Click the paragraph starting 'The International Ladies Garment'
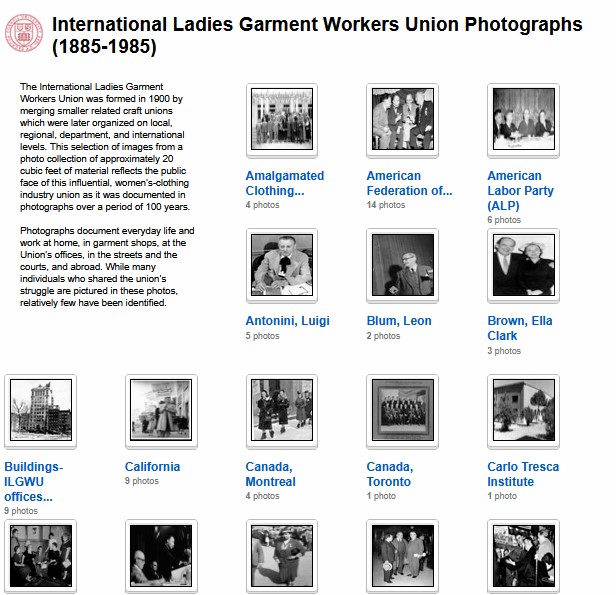Viewport: 616px width, 595px height. [105, 147]
